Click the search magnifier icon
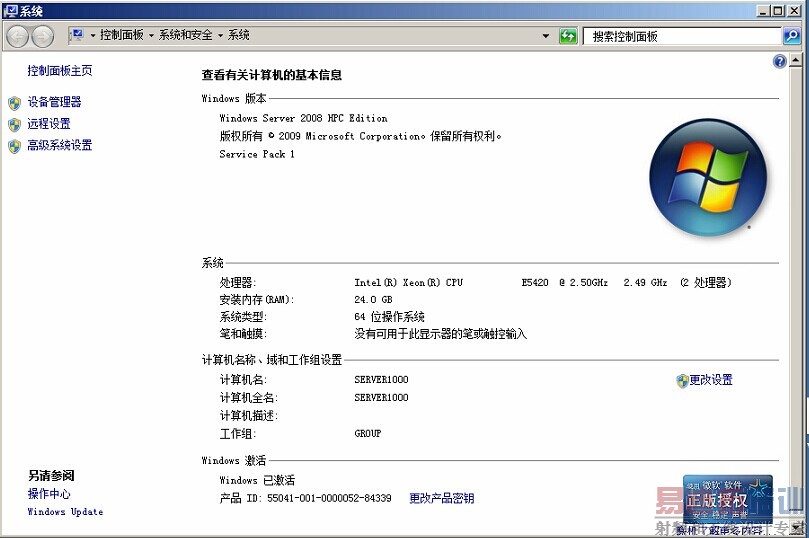The width and height of the screenshot is (809, 538). 791,36
